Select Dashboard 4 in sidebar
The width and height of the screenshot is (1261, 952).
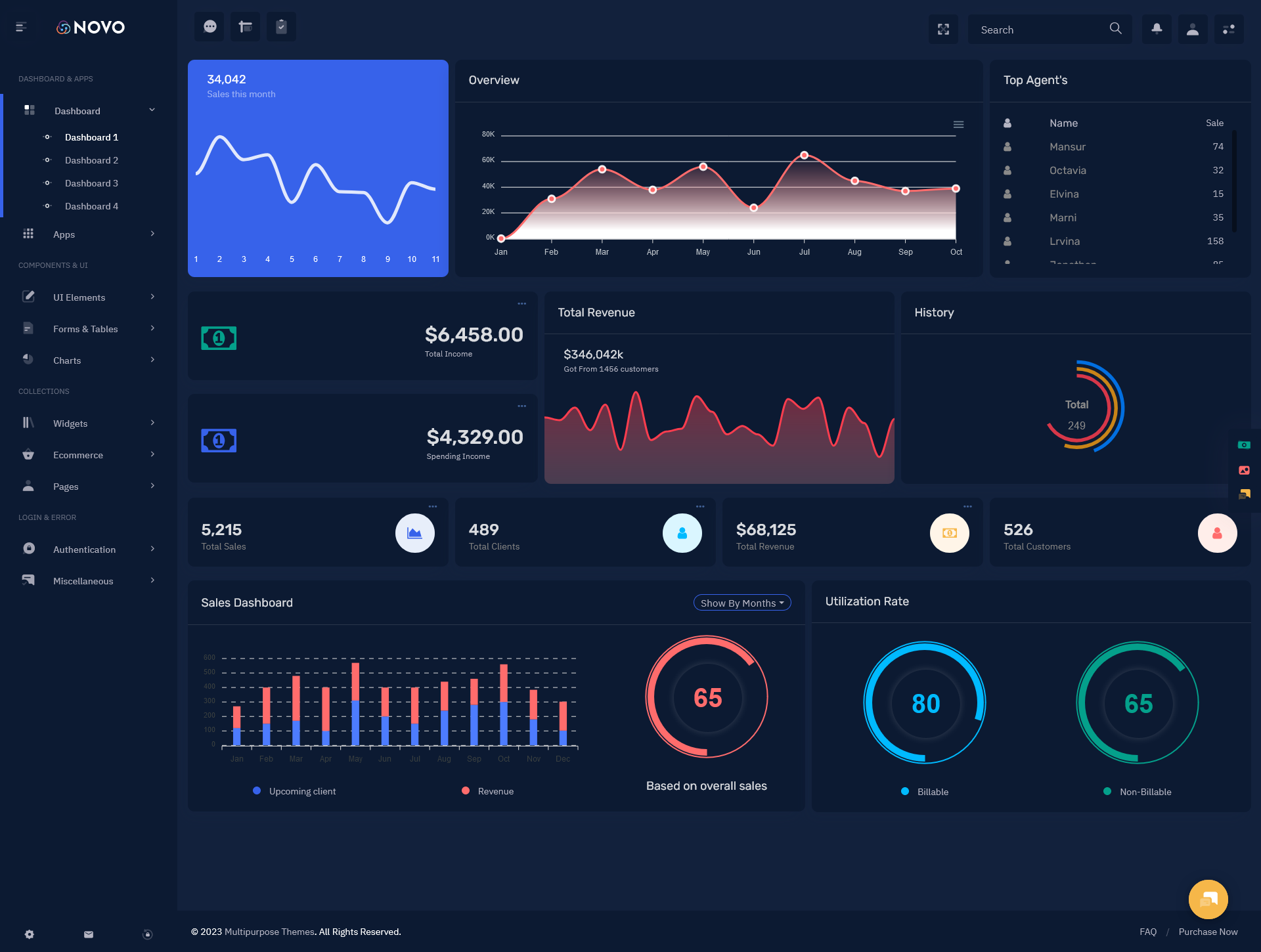[91, 206]
